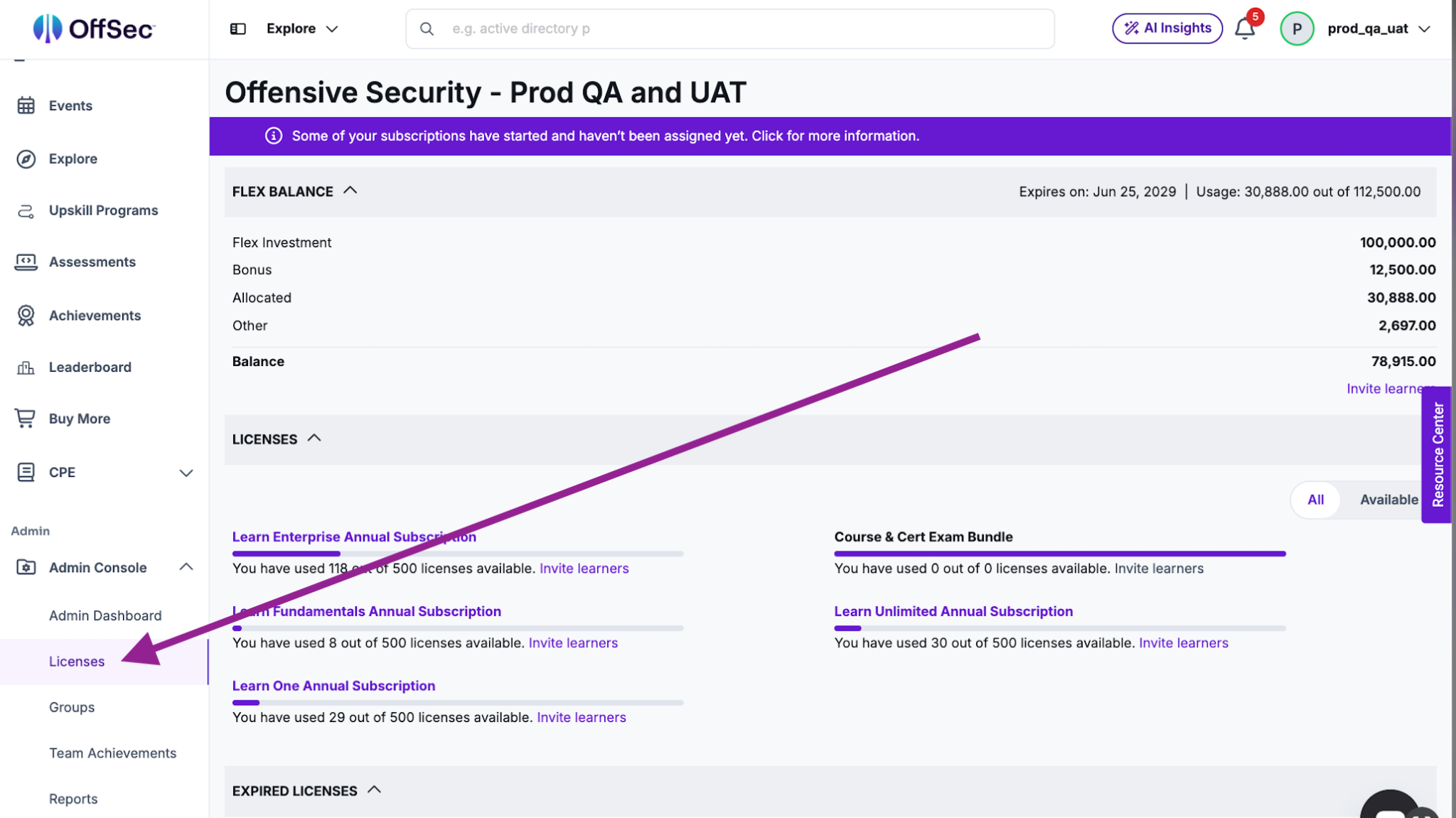
Task: Invite learners to Learn Fundamentals subscription
Action: pos(573,643)
